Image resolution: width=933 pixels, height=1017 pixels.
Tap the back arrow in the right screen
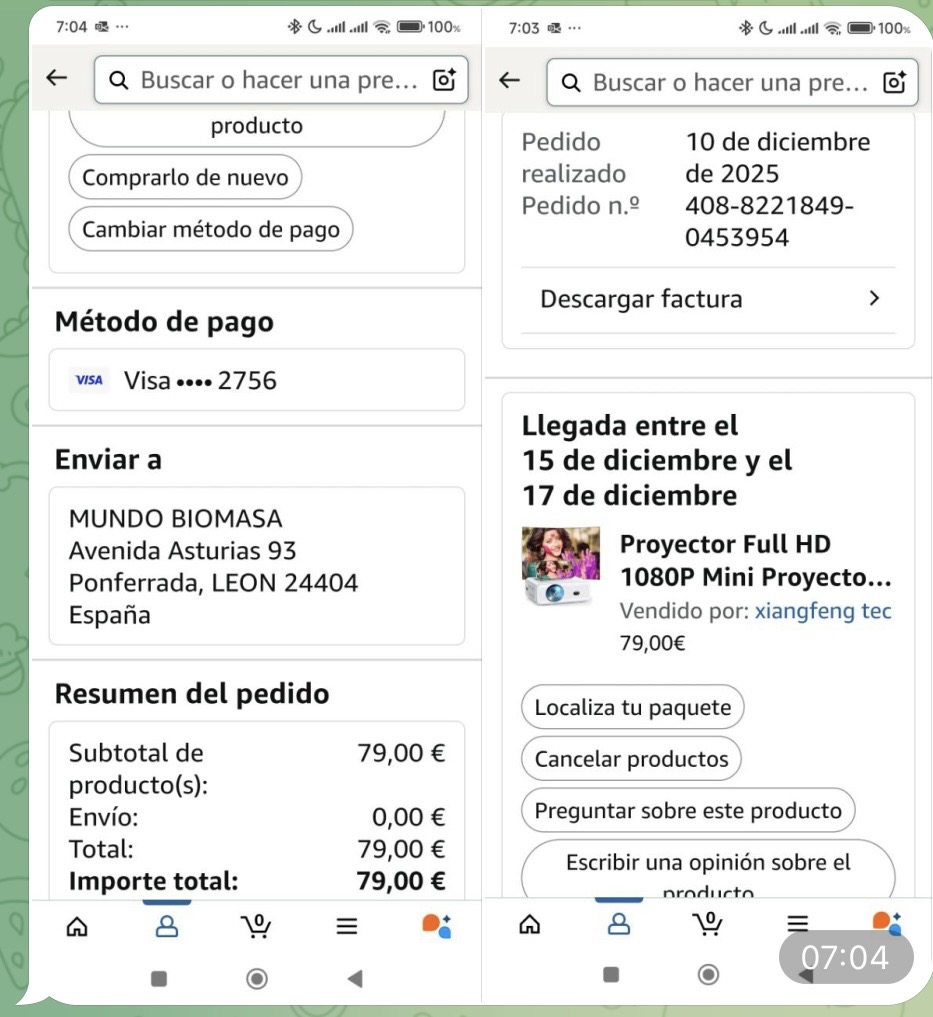(x=510, y=80)
